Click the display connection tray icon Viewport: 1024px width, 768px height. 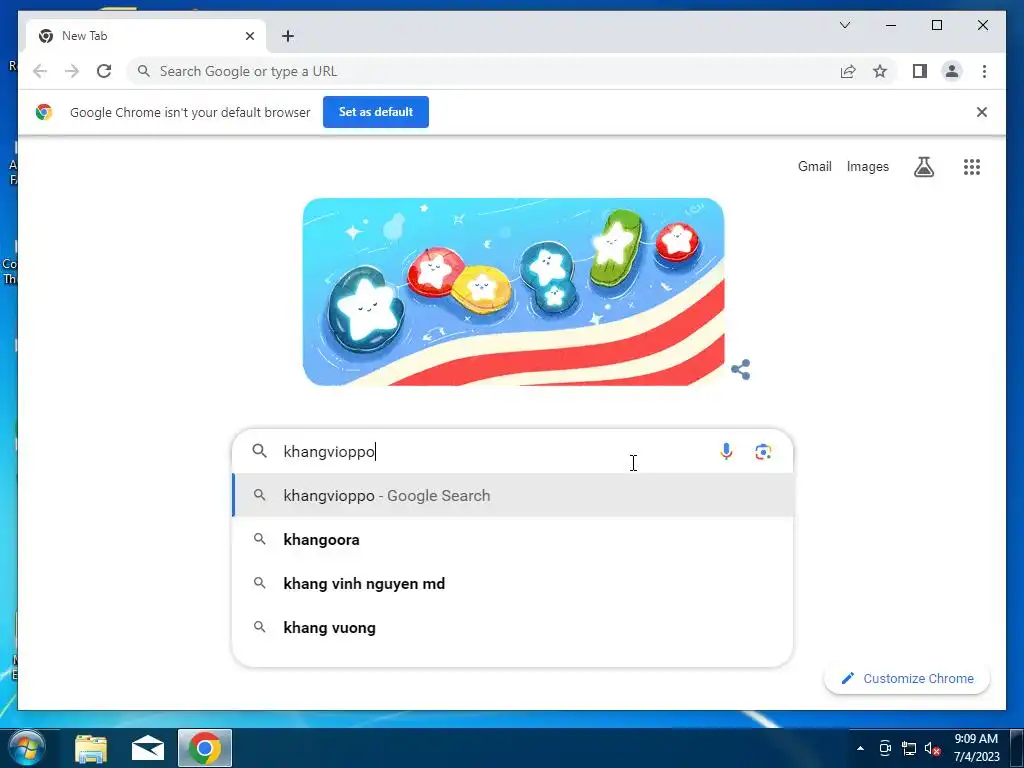tap(885, 748)
